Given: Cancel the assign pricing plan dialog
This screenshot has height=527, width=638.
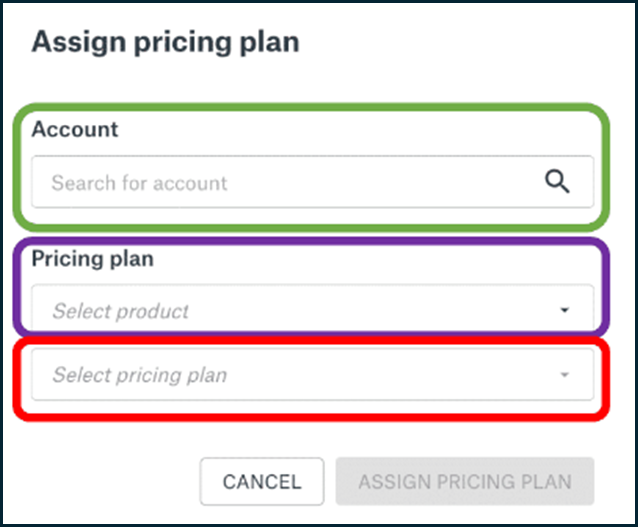Looking at the screenshot, I should (x=262, y=481).
